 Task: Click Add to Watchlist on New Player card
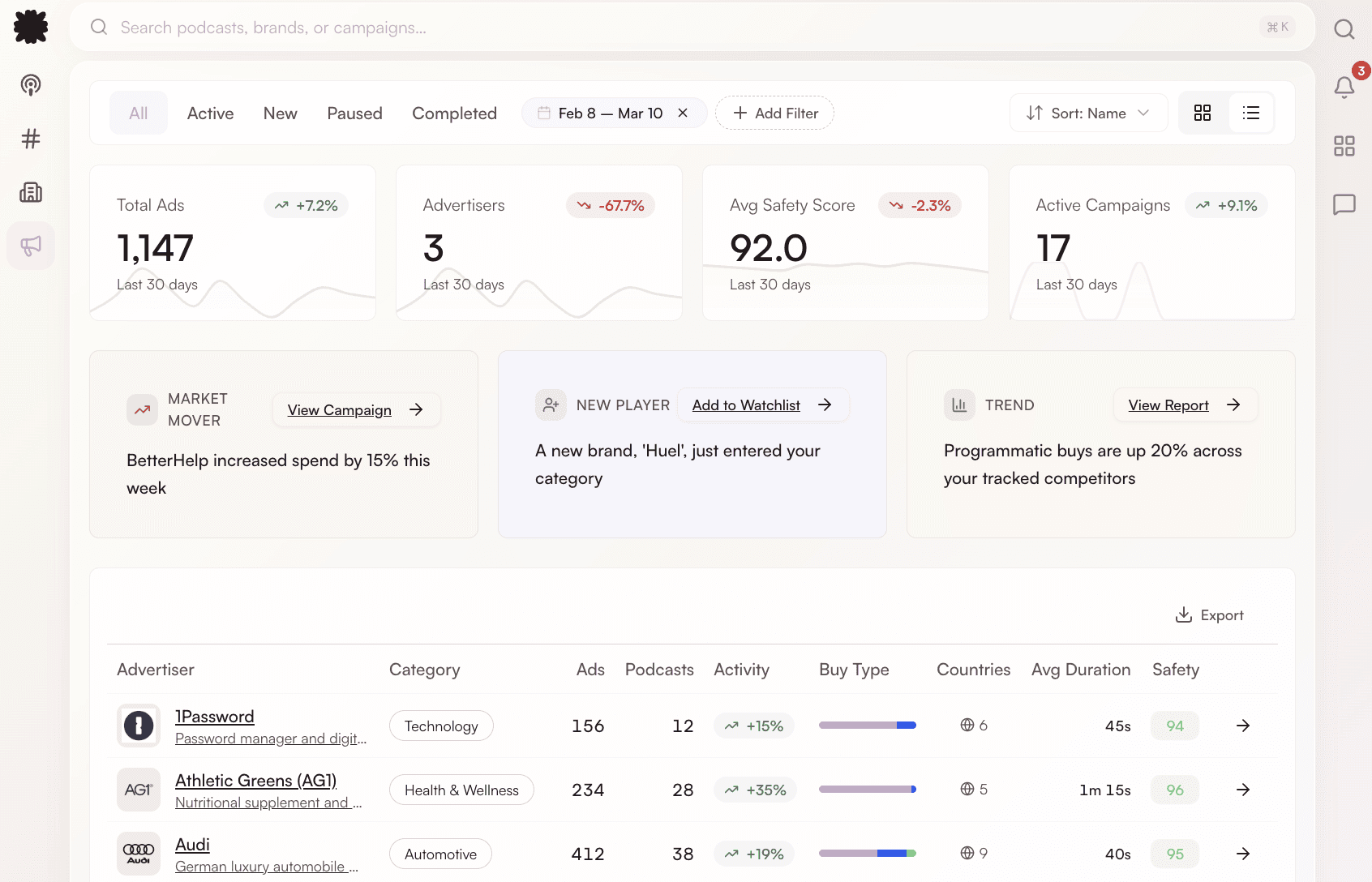tap(762, 405)
